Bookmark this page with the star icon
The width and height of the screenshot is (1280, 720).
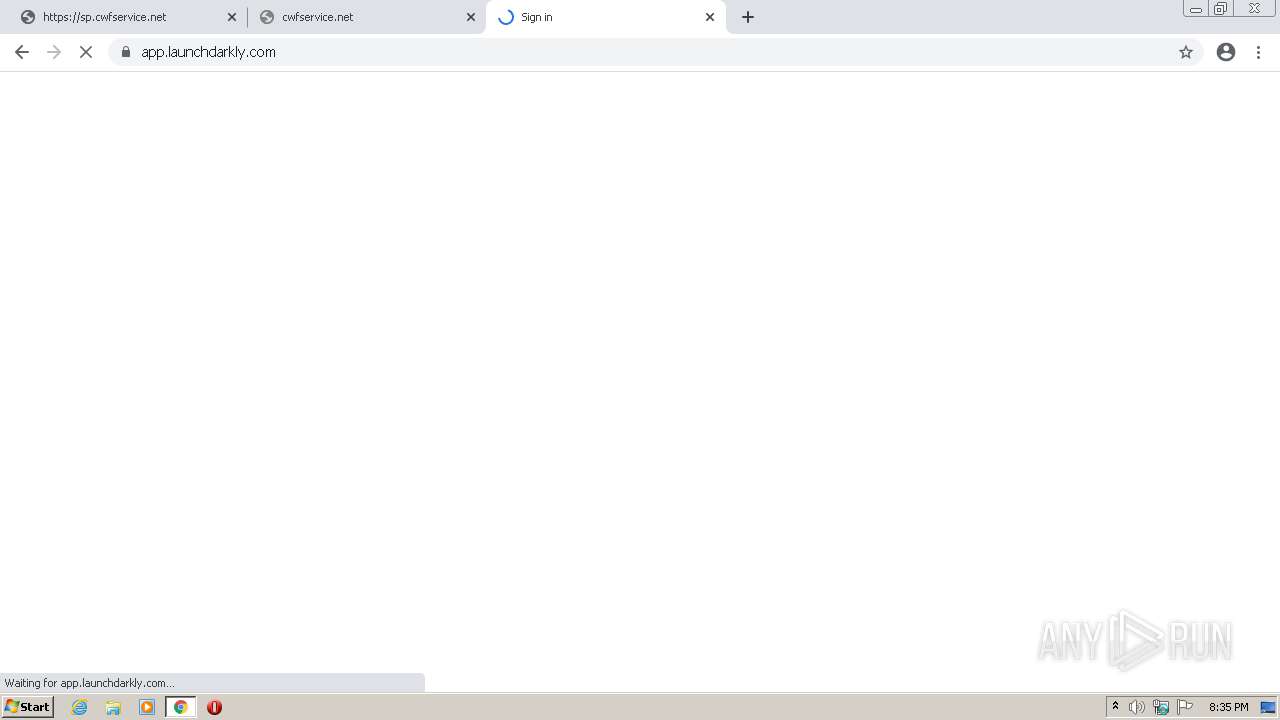[1186, 52]
